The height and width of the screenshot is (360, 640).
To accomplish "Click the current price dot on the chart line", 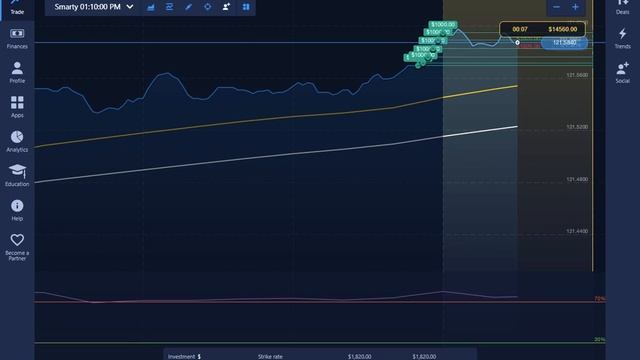I will pos(517,42).
